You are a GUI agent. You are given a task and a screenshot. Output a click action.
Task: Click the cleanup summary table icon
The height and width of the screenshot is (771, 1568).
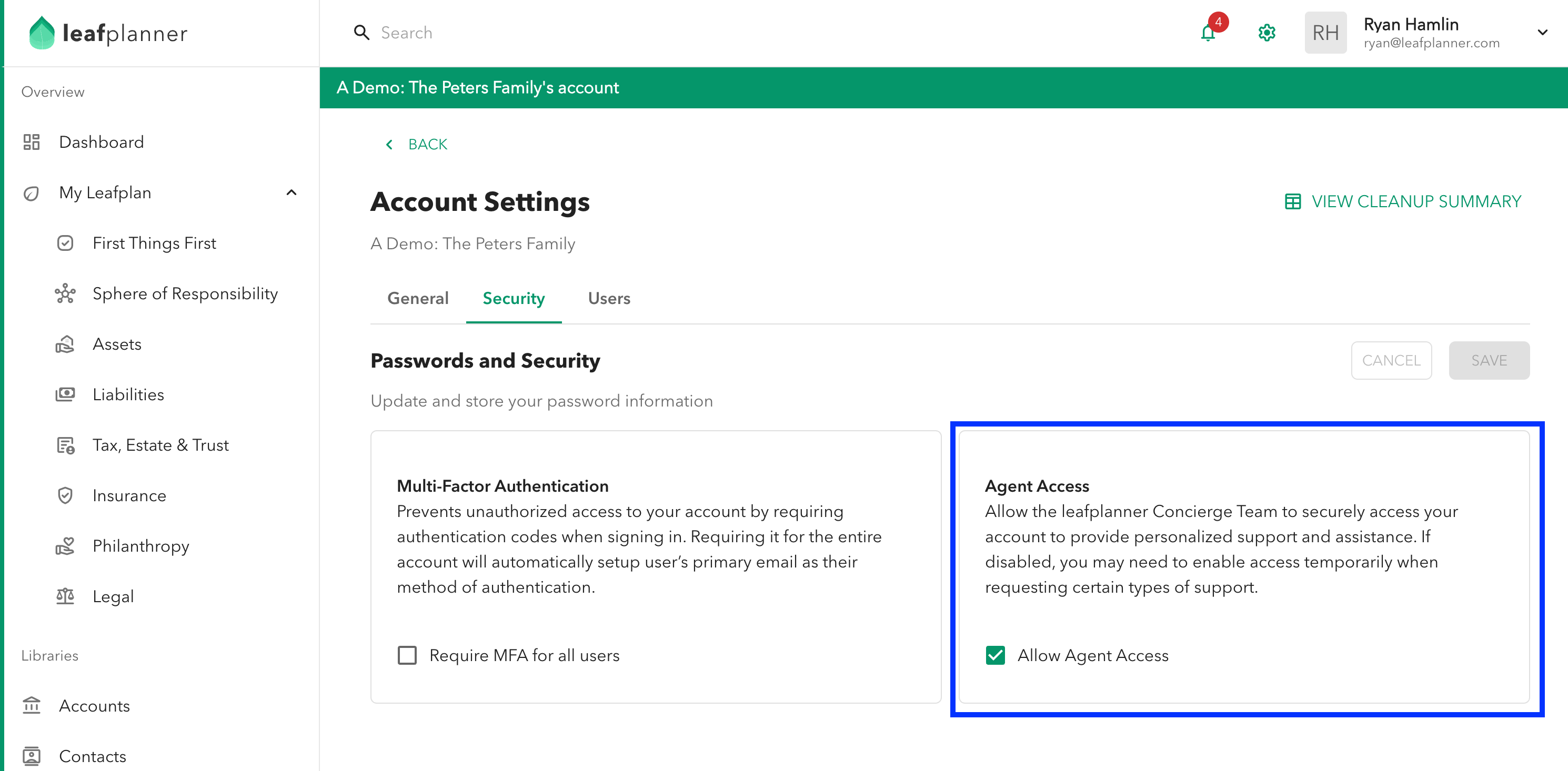[1293, 201]
